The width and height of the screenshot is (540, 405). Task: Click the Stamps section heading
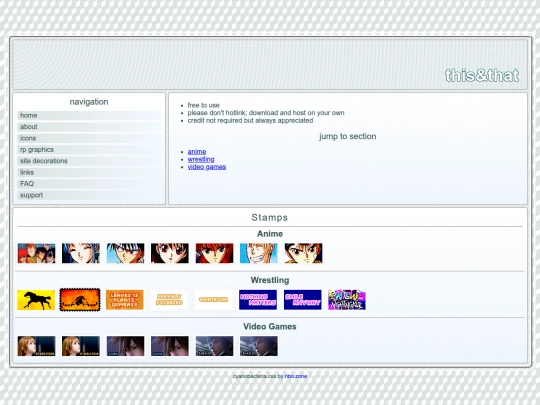coord(270,218)
